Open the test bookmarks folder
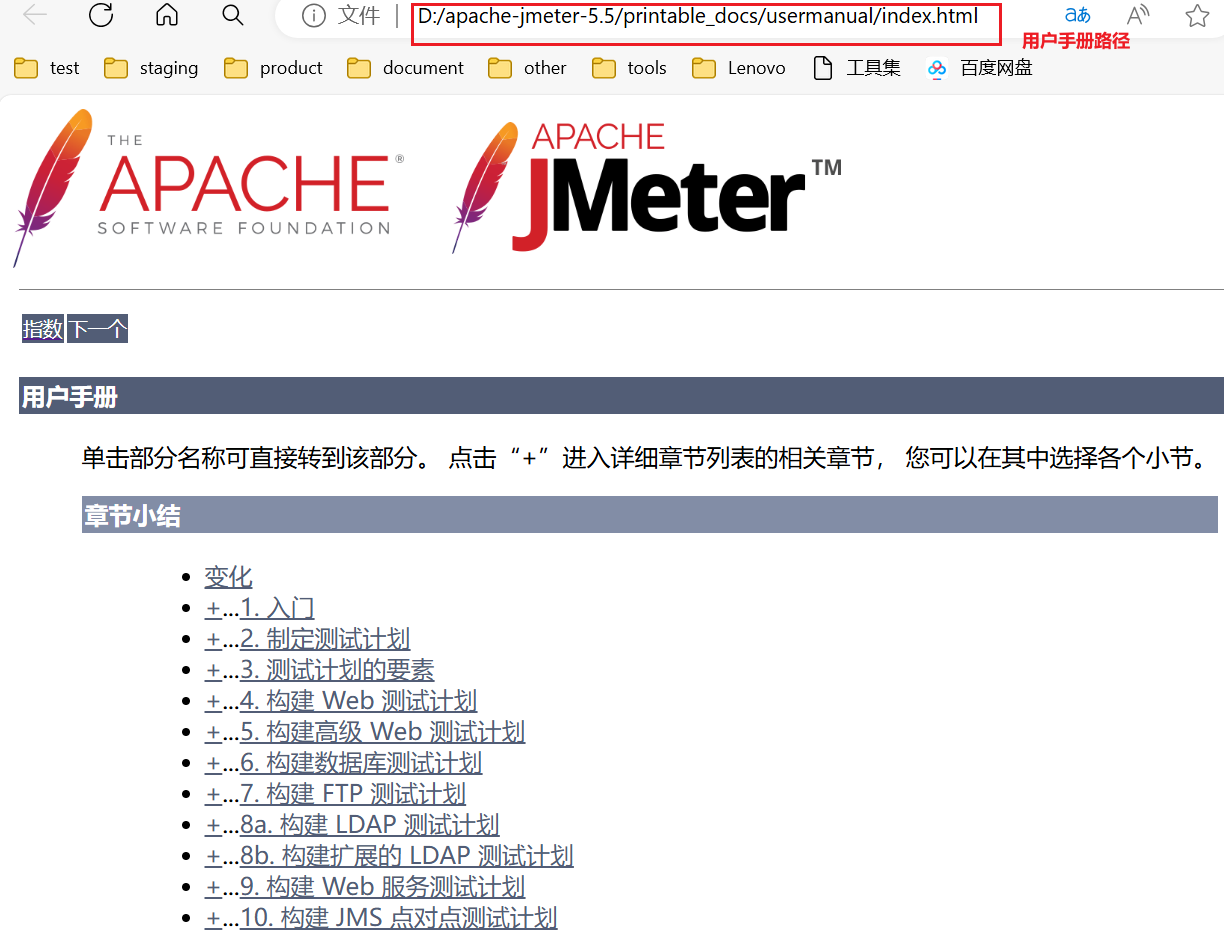The image size is (1224, 931). [x=47, y=68]
